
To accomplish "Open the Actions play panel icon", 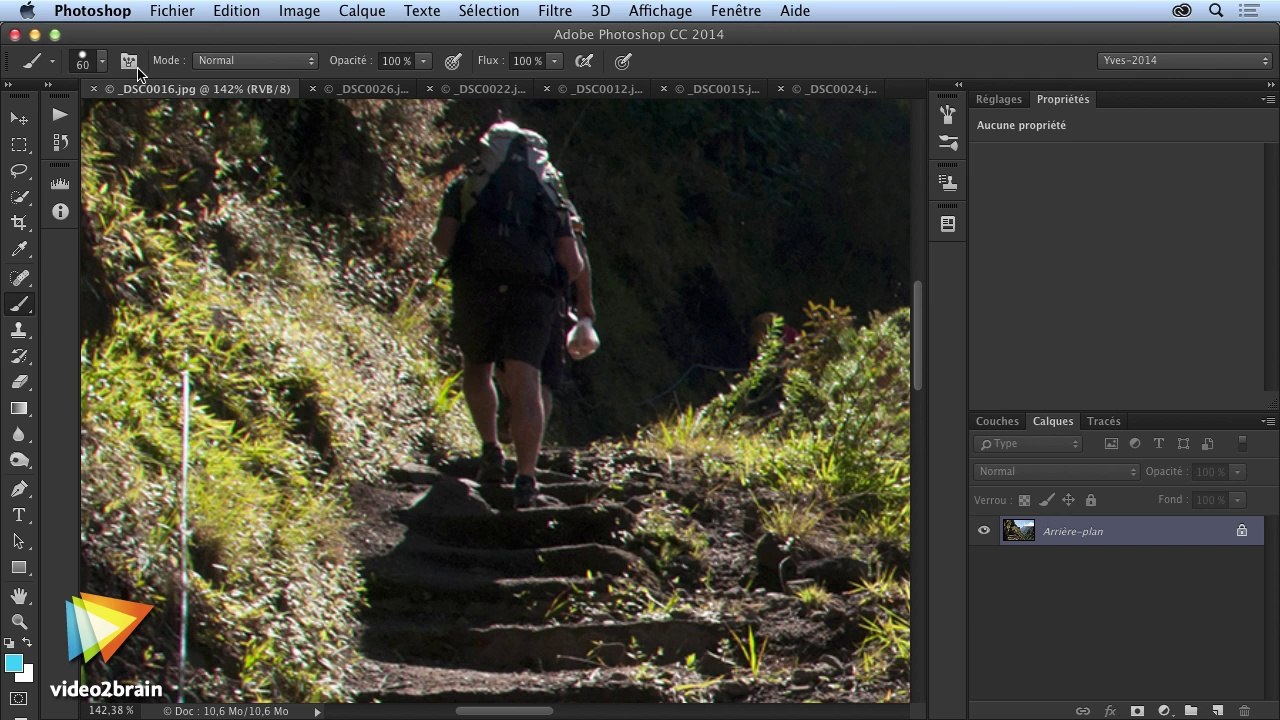I will coord(60,115).
